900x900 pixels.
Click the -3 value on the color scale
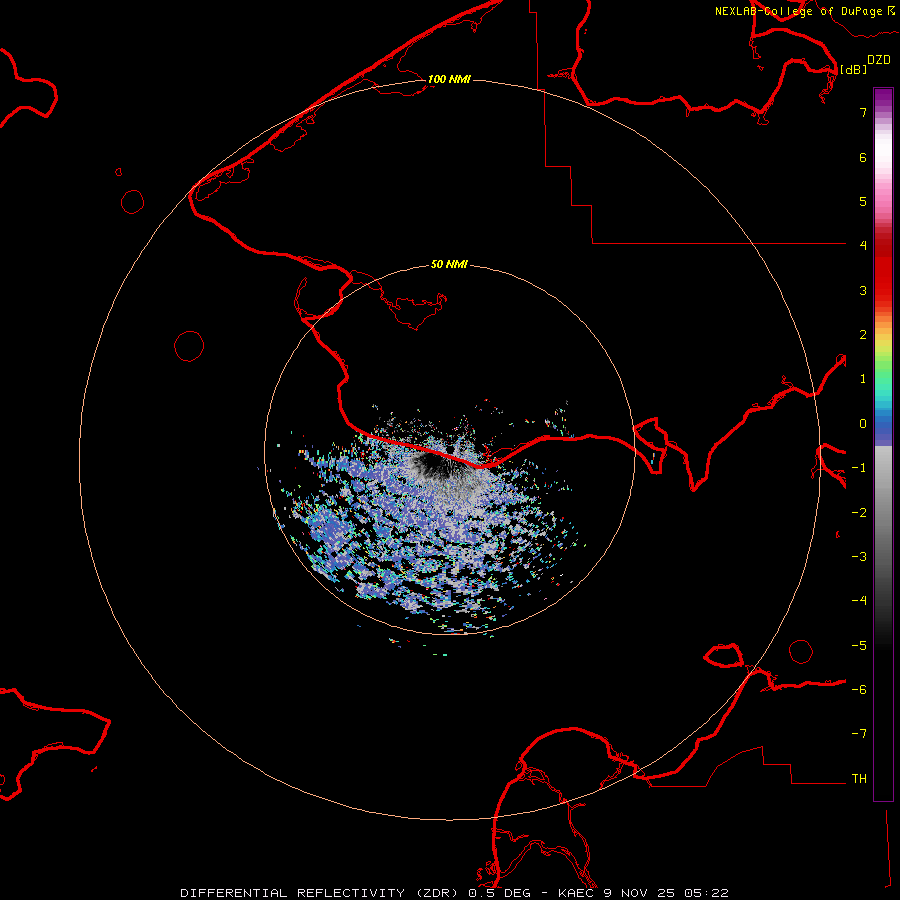tap(859, 557)
